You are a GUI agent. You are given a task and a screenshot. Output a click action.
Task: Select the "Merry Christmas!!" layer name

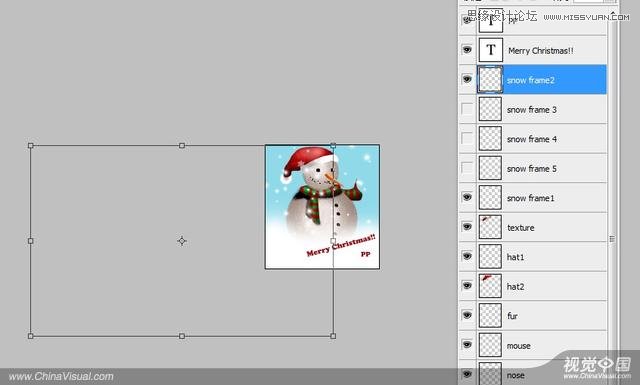(540, 51)
